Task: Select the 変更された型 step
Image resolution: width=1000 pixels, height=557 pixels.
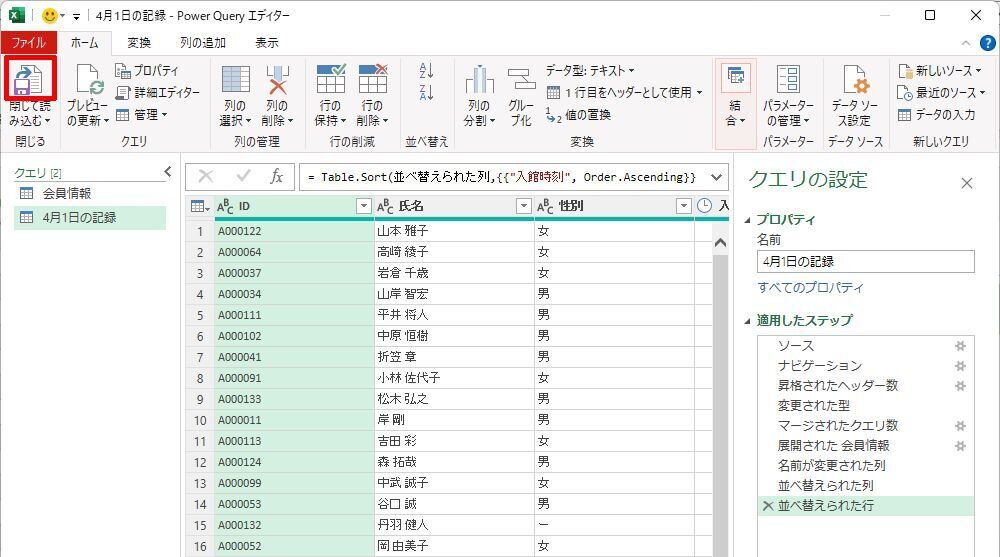Action: point(866,406)
